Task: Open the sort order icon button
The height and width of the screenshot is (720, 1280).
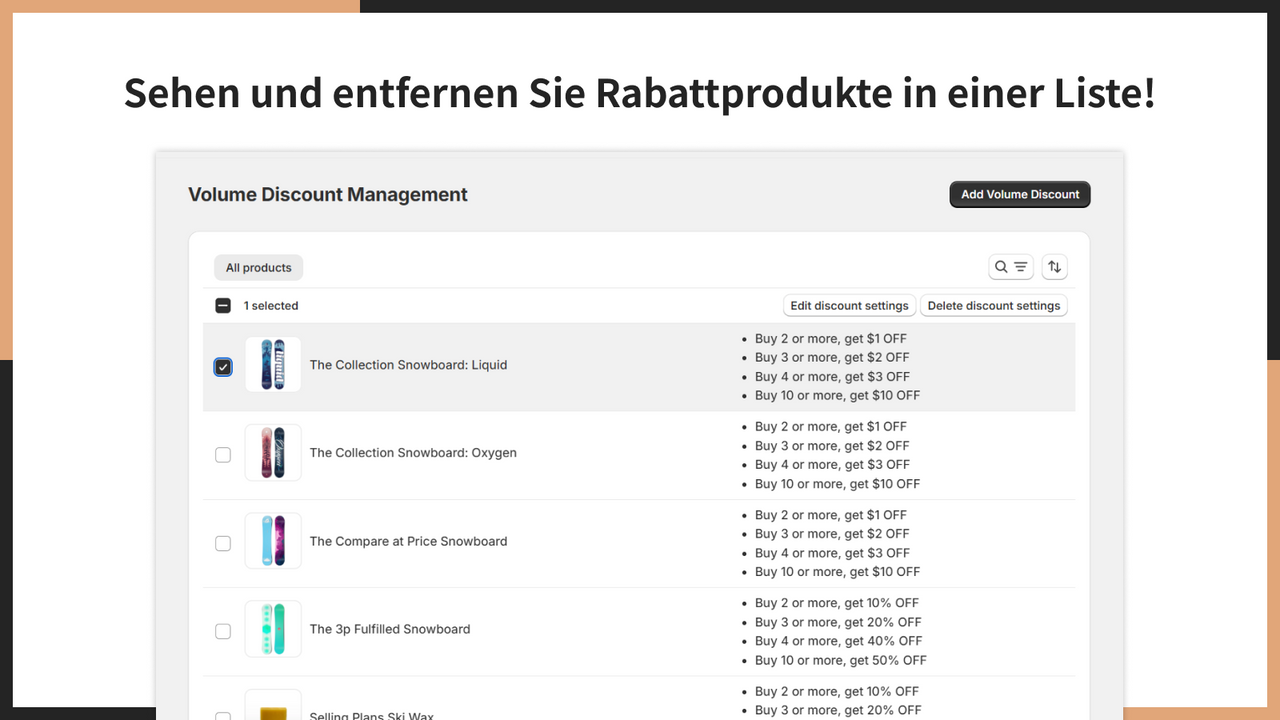Action: [x=1054, y=267]
